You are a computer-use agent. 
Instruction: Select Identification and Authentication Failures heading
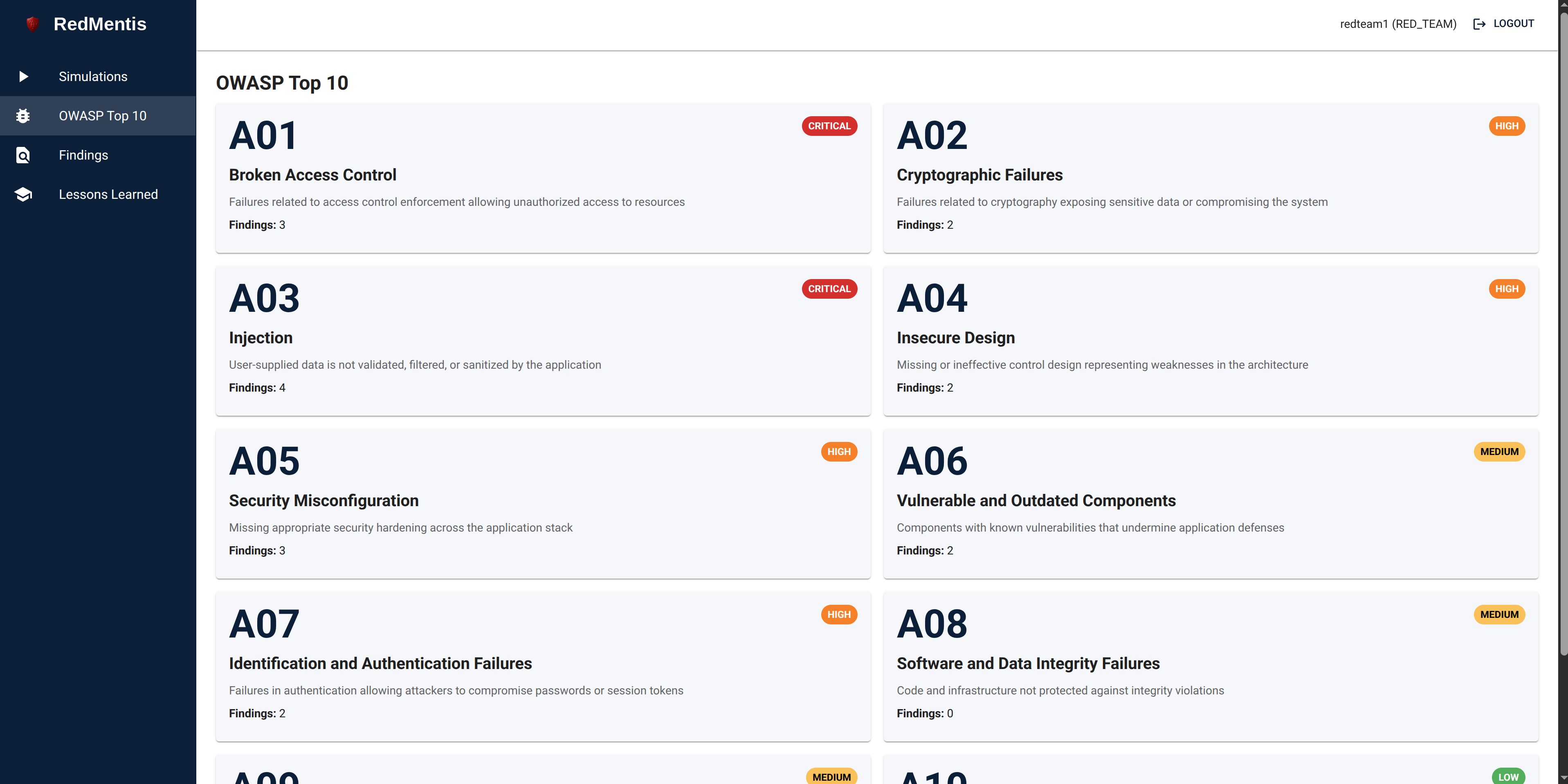click(380, 663)
